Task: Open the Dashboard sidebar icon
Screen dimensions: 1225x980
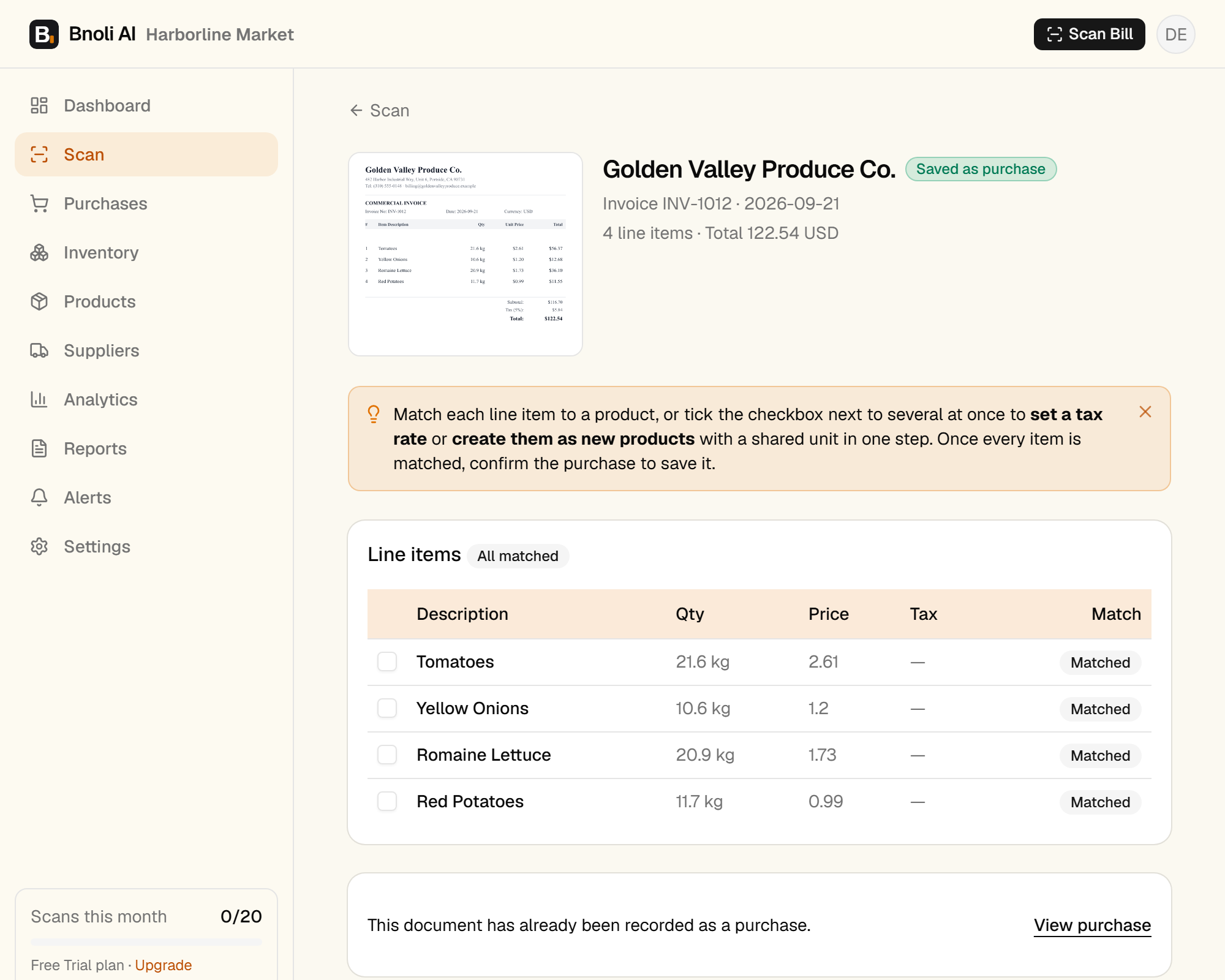Action: click(x=39, y=105)
